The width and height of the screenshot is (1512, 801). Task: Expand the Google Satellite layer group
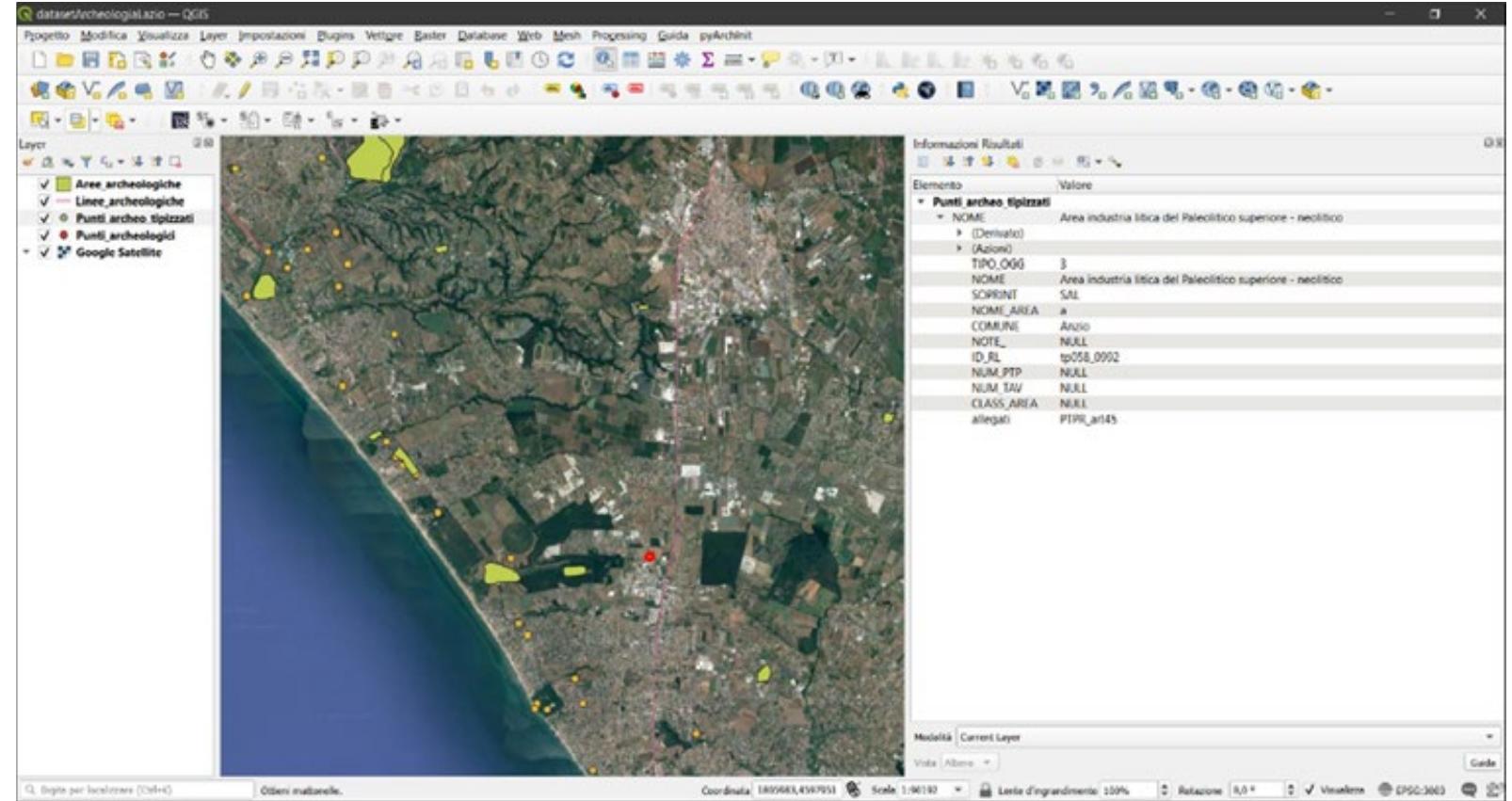click(26, 252)
